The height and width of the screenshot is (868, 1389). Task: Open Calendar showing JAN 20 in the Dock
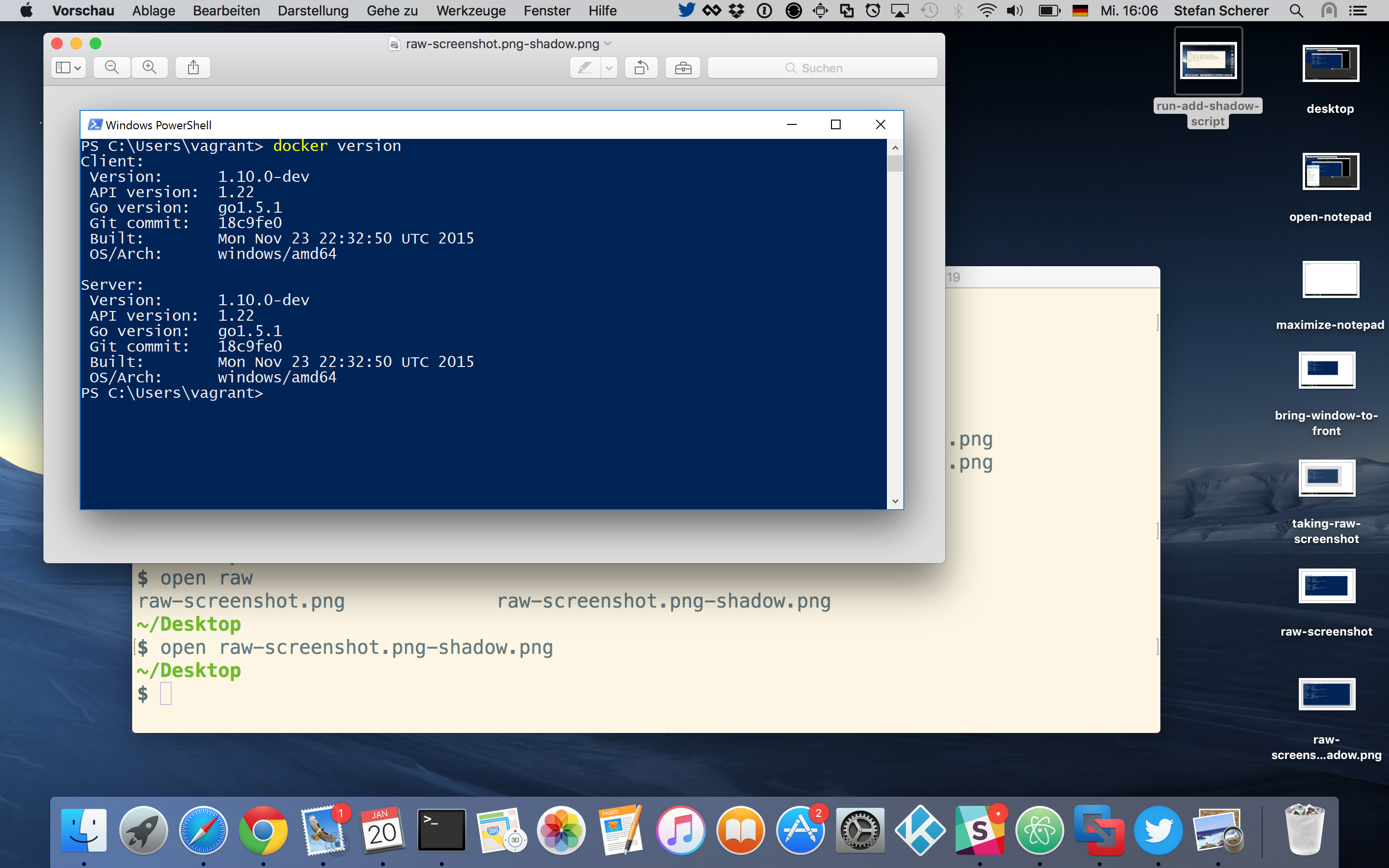(382, 830)
